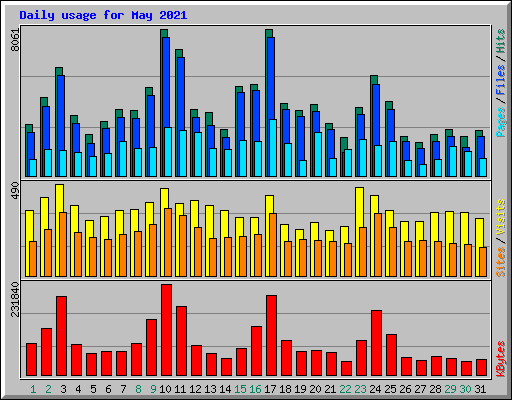Click day 23 on the x-axis
Viewport: 512px width, 400px height.
360,389
